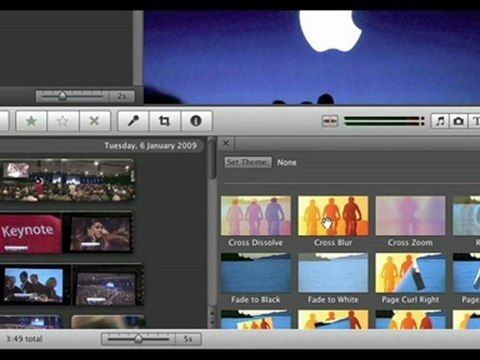
Task: Click the 3:49 total duration text
Action: [24, 339]
